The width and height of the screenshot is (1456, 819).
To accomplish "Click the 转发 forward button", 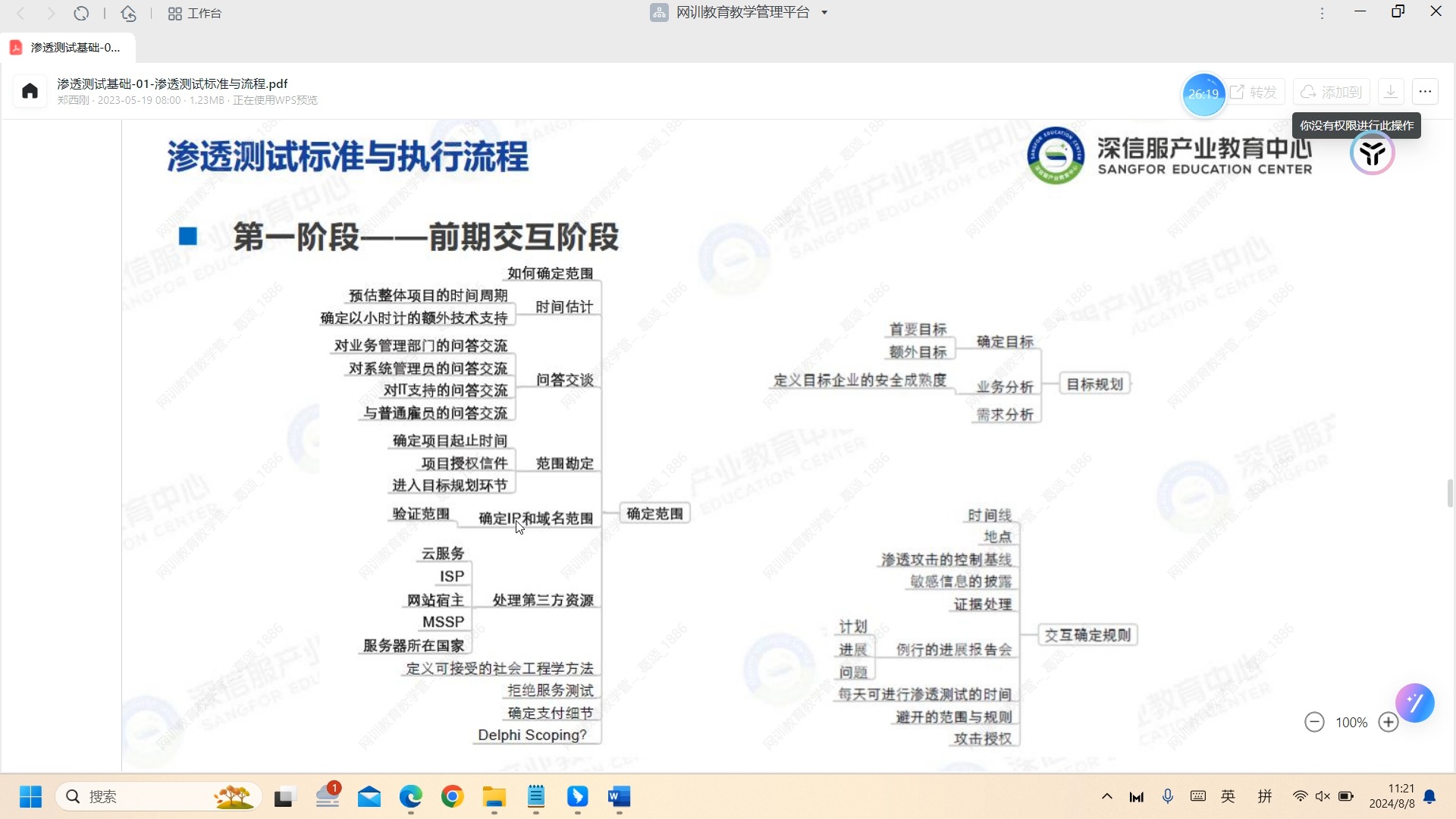I will pyautogui.click(x=1256, y=91).
